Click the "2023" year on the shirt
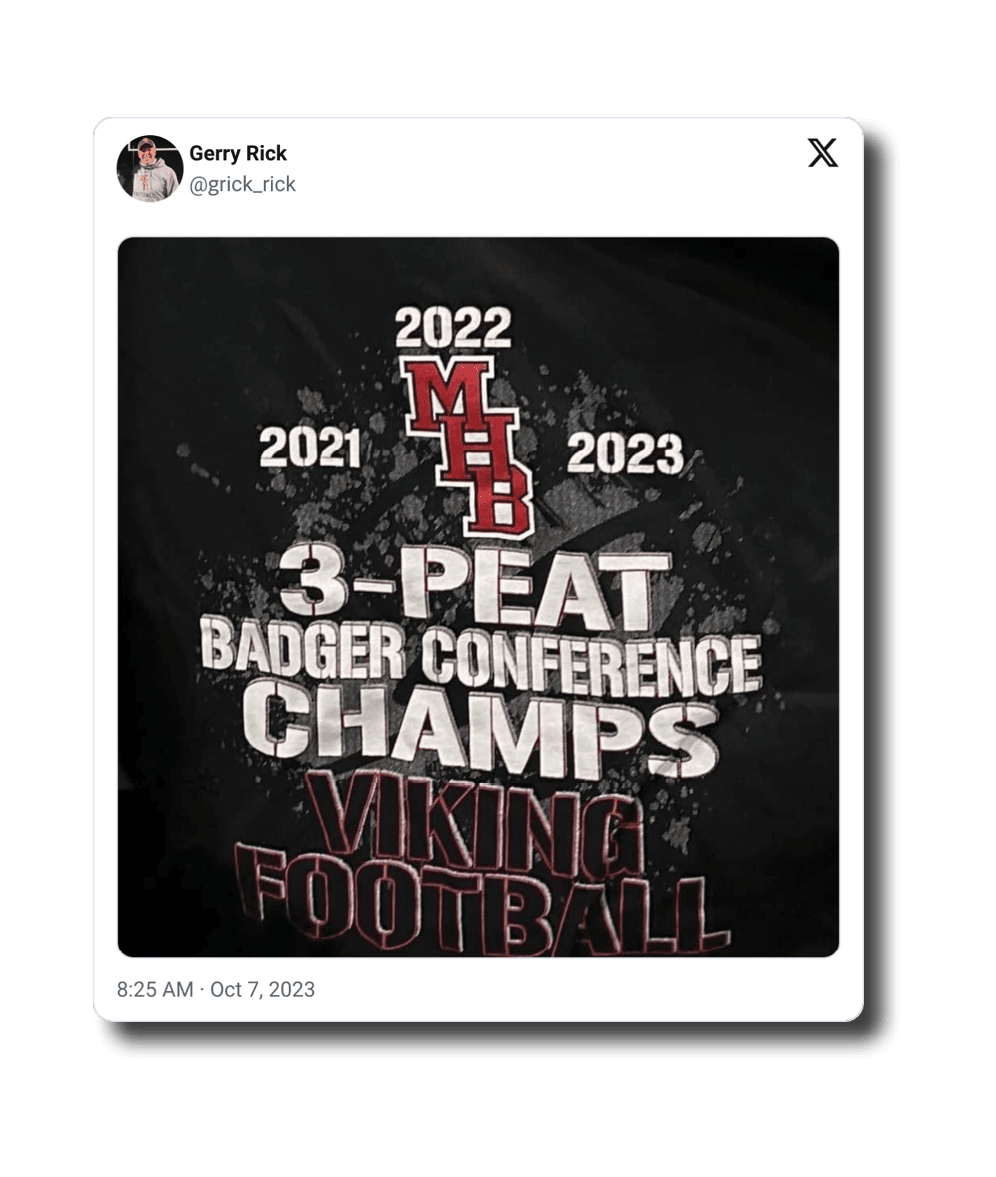 [625, 453]
